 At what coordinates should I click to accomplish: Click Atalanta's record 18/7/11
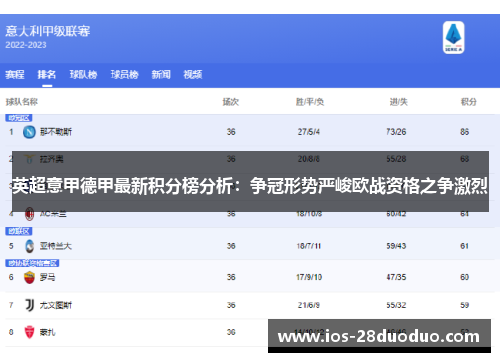coord(309,246)
